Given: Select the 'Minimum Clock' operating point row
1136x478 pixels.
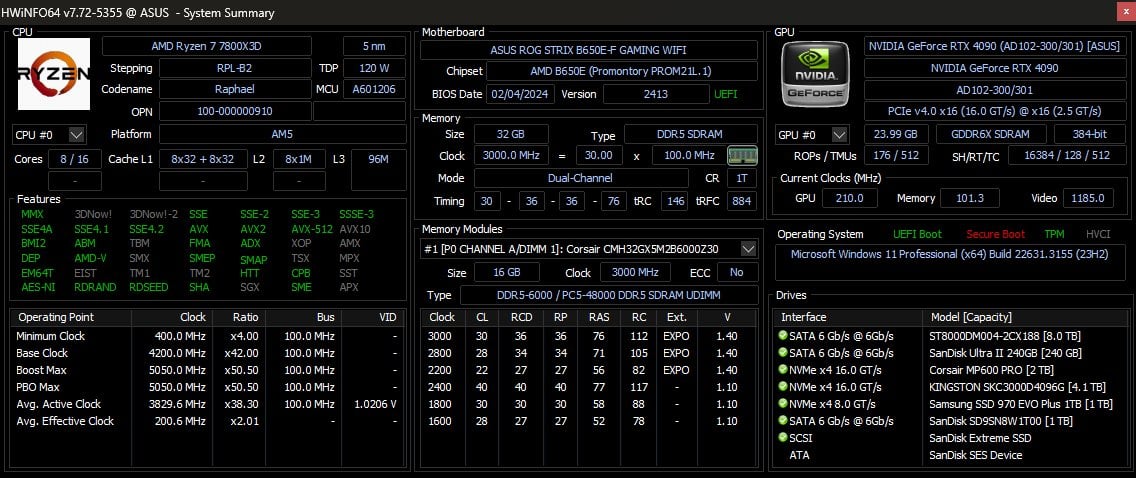Looking at the screenshot, I should 209,336.
